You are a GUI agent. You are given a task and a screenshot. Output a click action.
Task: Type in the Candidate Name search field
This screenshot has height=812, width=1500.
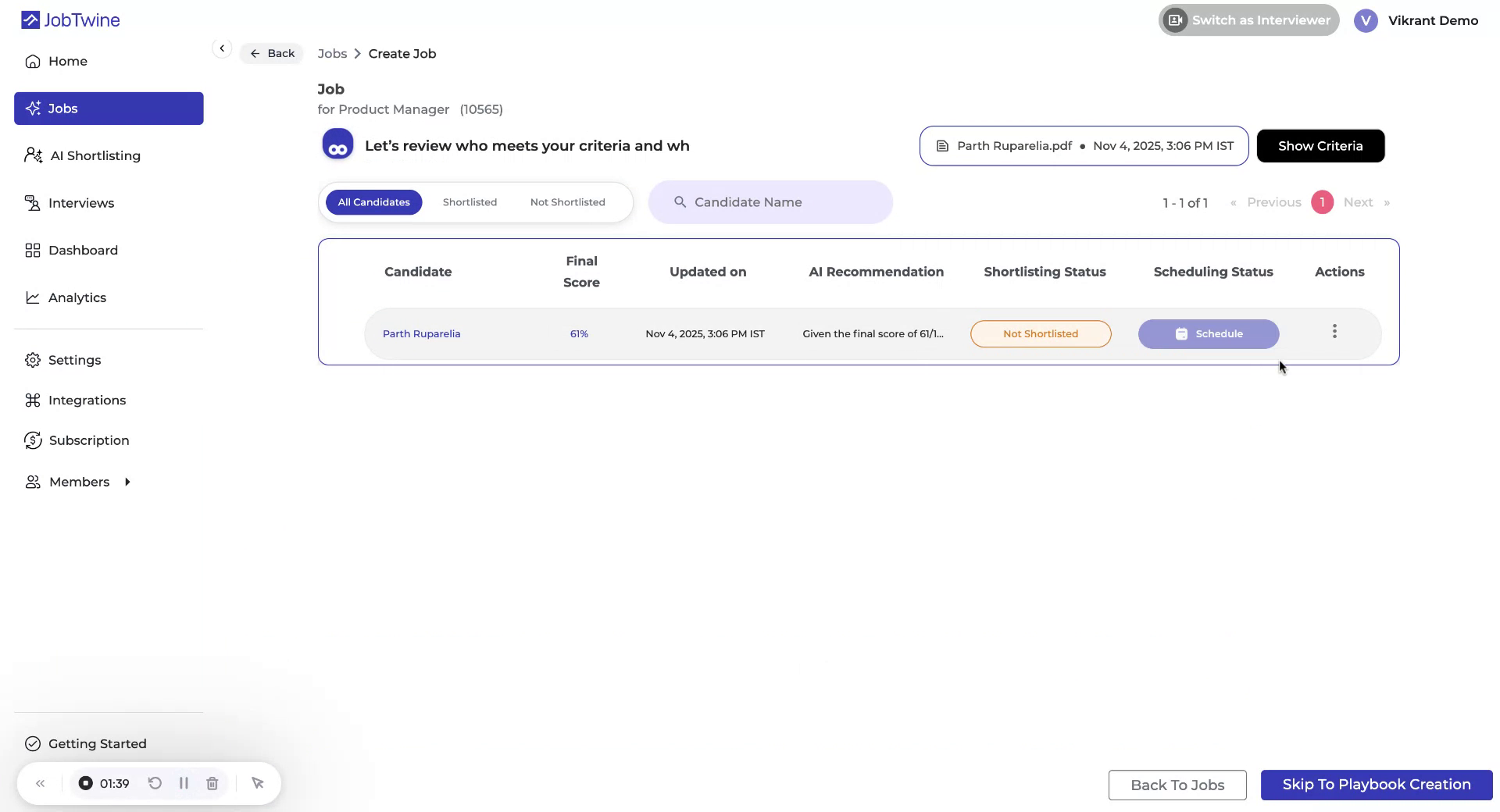(x=771, y=201)
